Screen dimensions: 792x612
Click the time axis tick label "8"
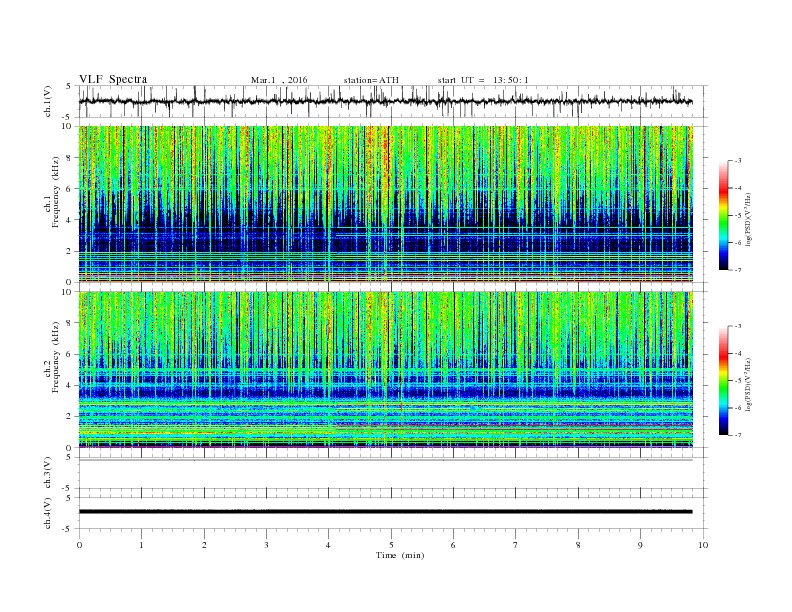coord(578,545)
